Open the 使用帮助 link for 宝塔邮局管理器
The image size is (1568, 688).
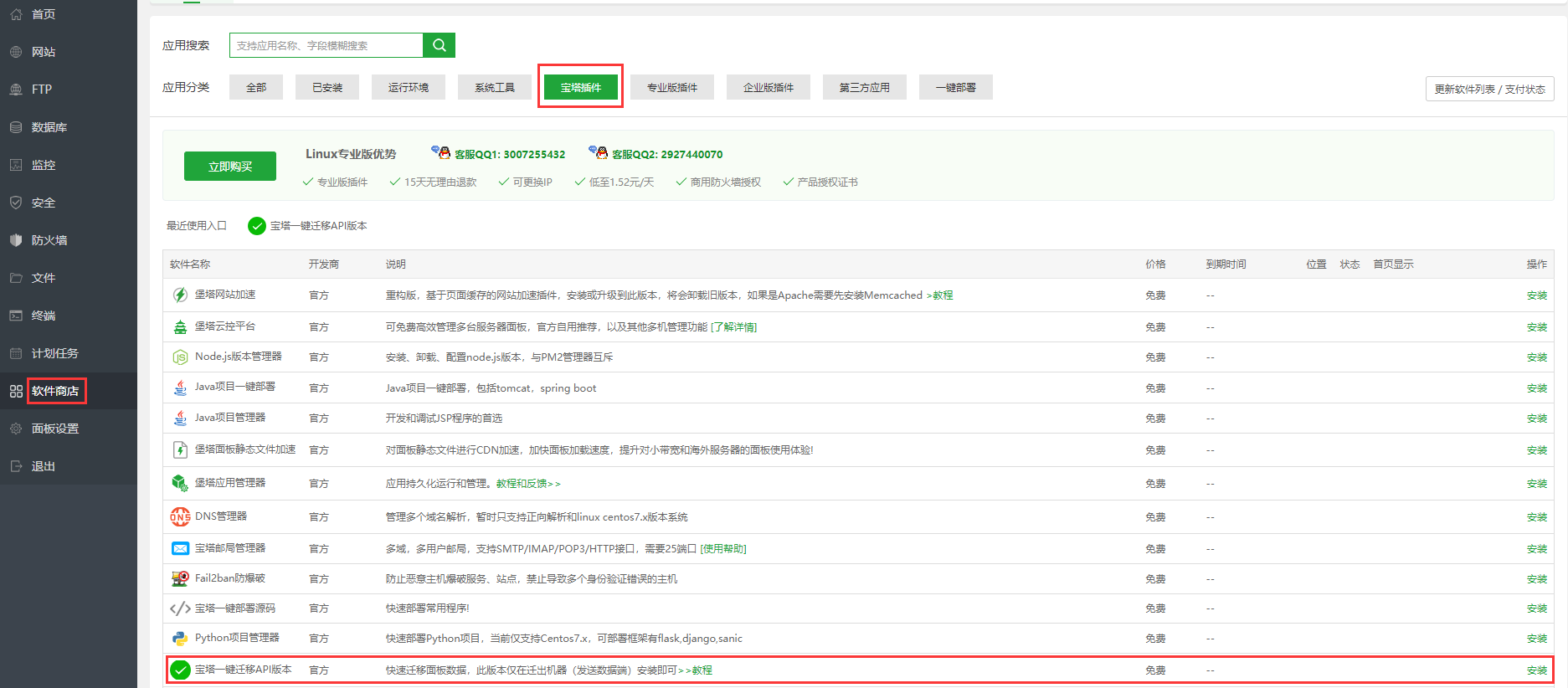click(723, 549)
